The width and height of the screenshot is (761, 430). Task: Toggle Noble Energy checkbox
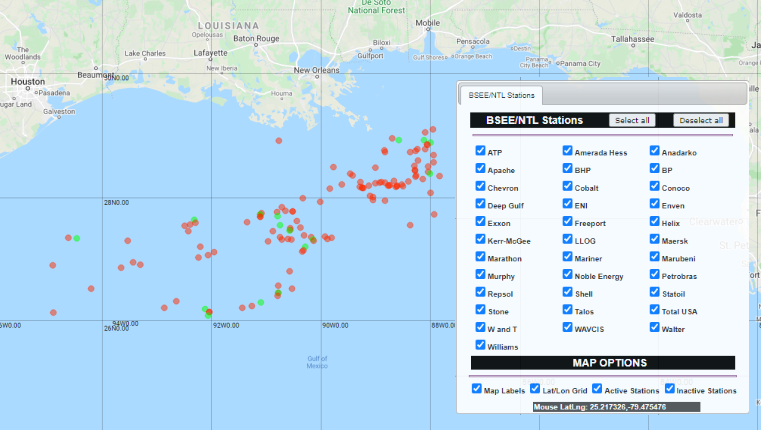click(x=567, y=274)
